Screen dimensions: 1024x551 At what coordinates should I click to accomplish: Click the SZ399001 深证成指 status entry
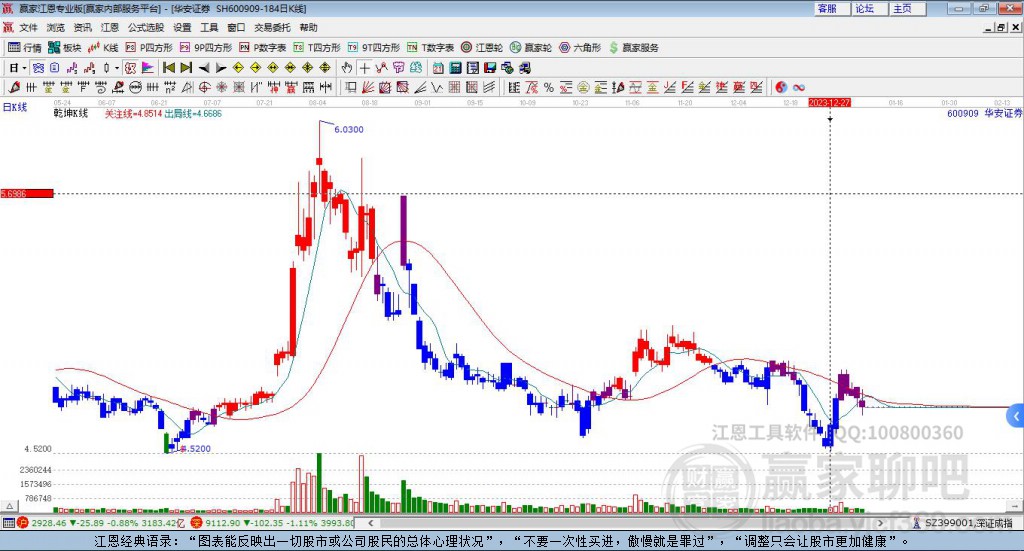(962, 523)
